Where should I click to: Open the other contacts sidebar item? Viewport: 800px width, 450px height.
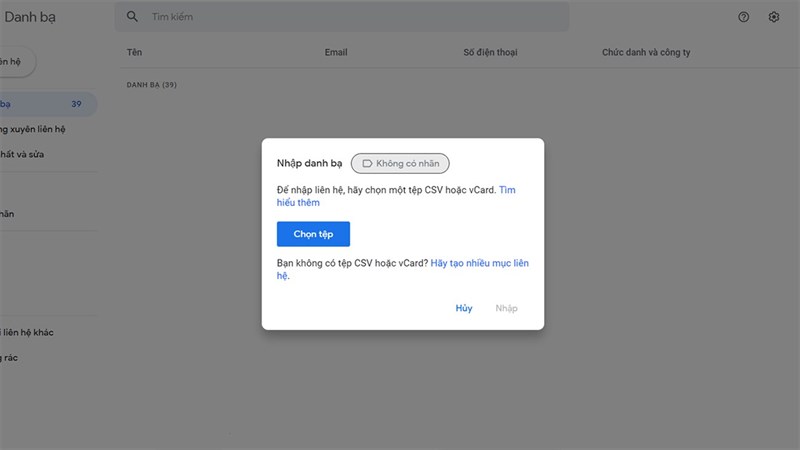tap(40, 332)
